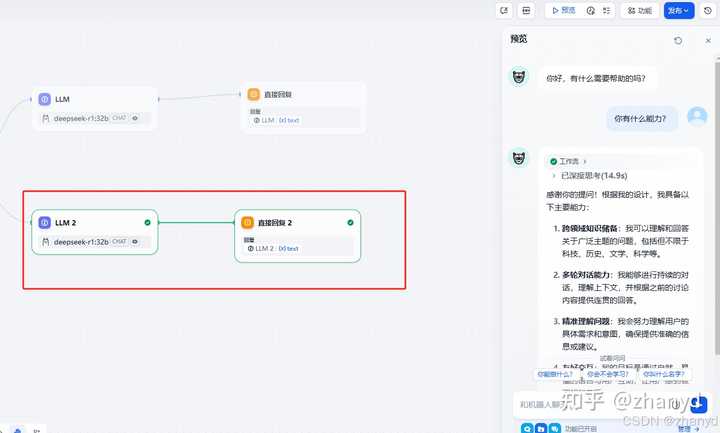Click first suggested question chip in chat
Viewport: 720px width, 433px height.
555,374
